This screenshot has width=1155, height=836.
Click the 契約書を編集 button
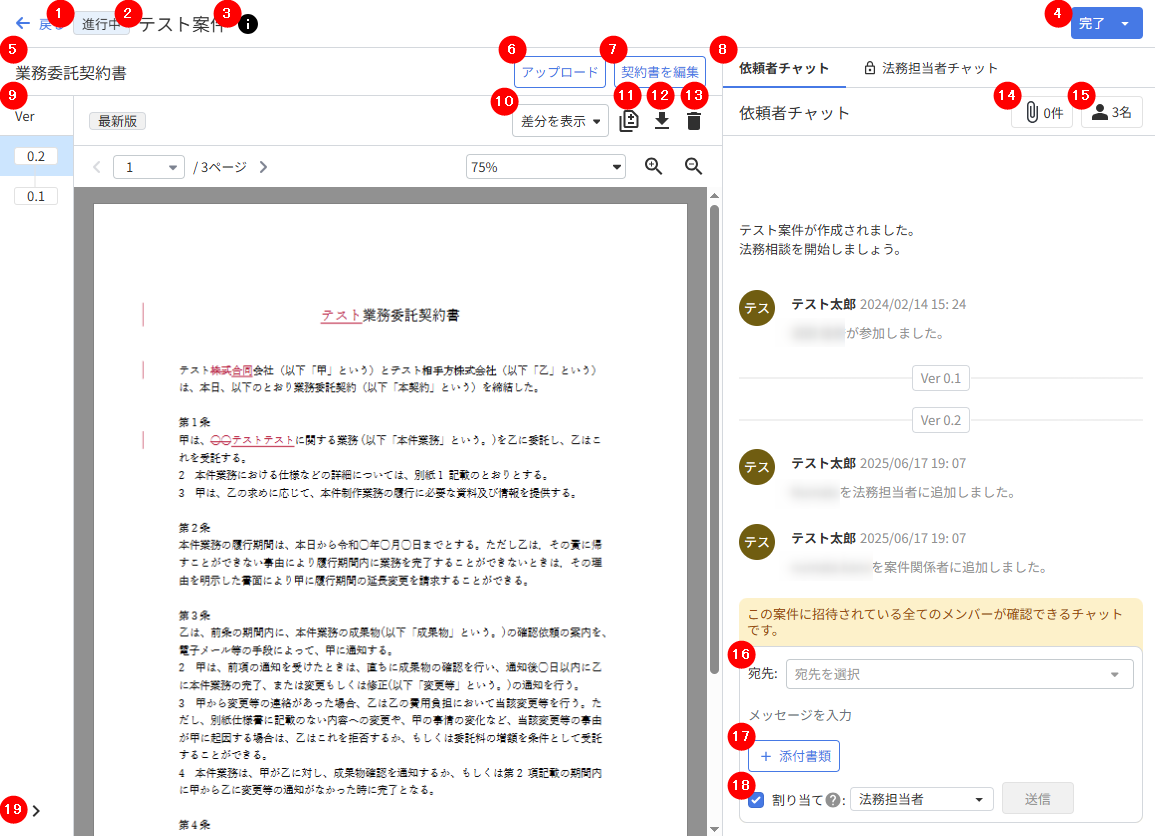click(660, 72)
